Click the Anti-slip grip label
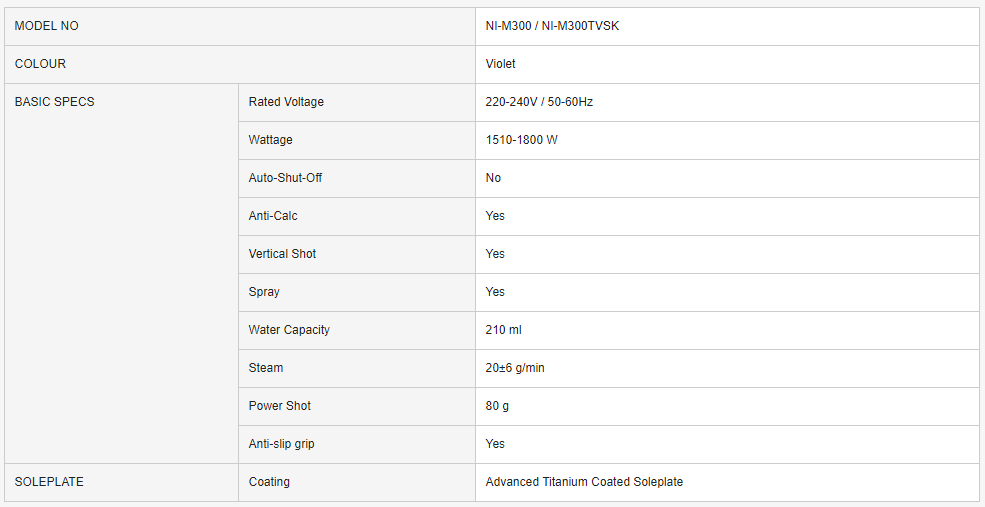The width and height of the screenshot is (985, 507). 281,444
